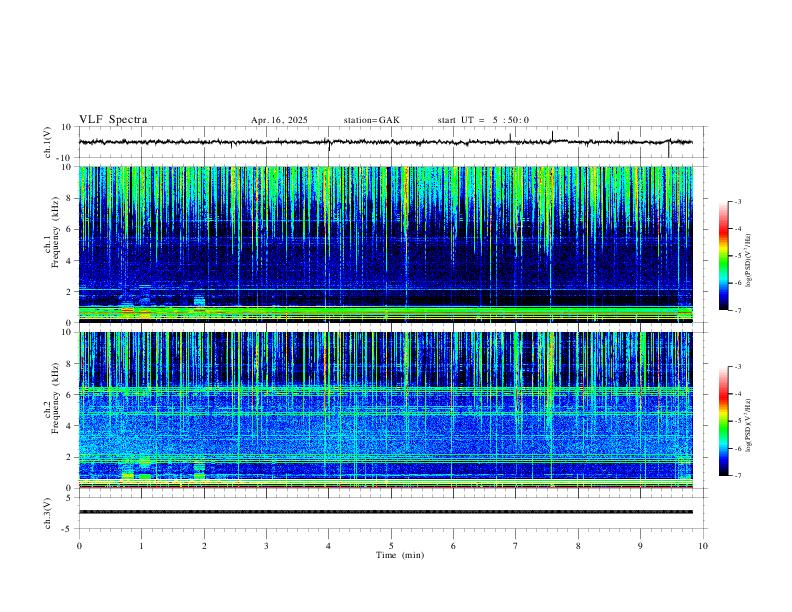Click the ch.1 waveform trace plot
Screen dimensions: 792x612
[386, 142]
